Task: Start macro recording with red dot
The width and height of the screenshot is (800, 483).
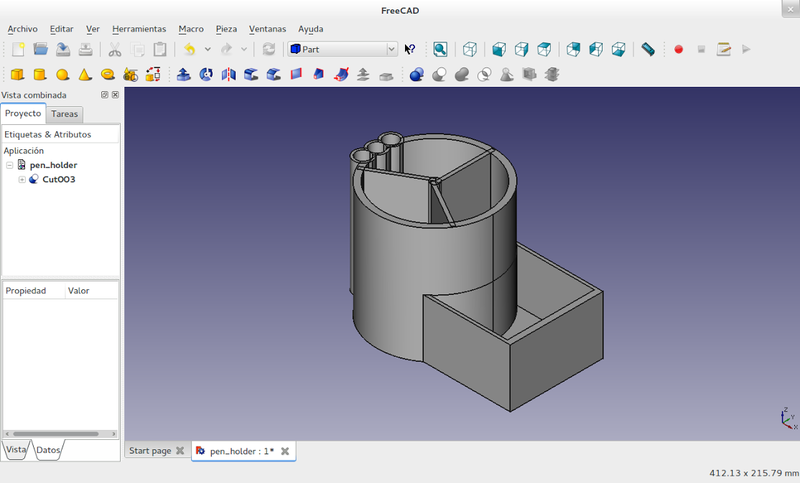Action: (x=678, y=49)
